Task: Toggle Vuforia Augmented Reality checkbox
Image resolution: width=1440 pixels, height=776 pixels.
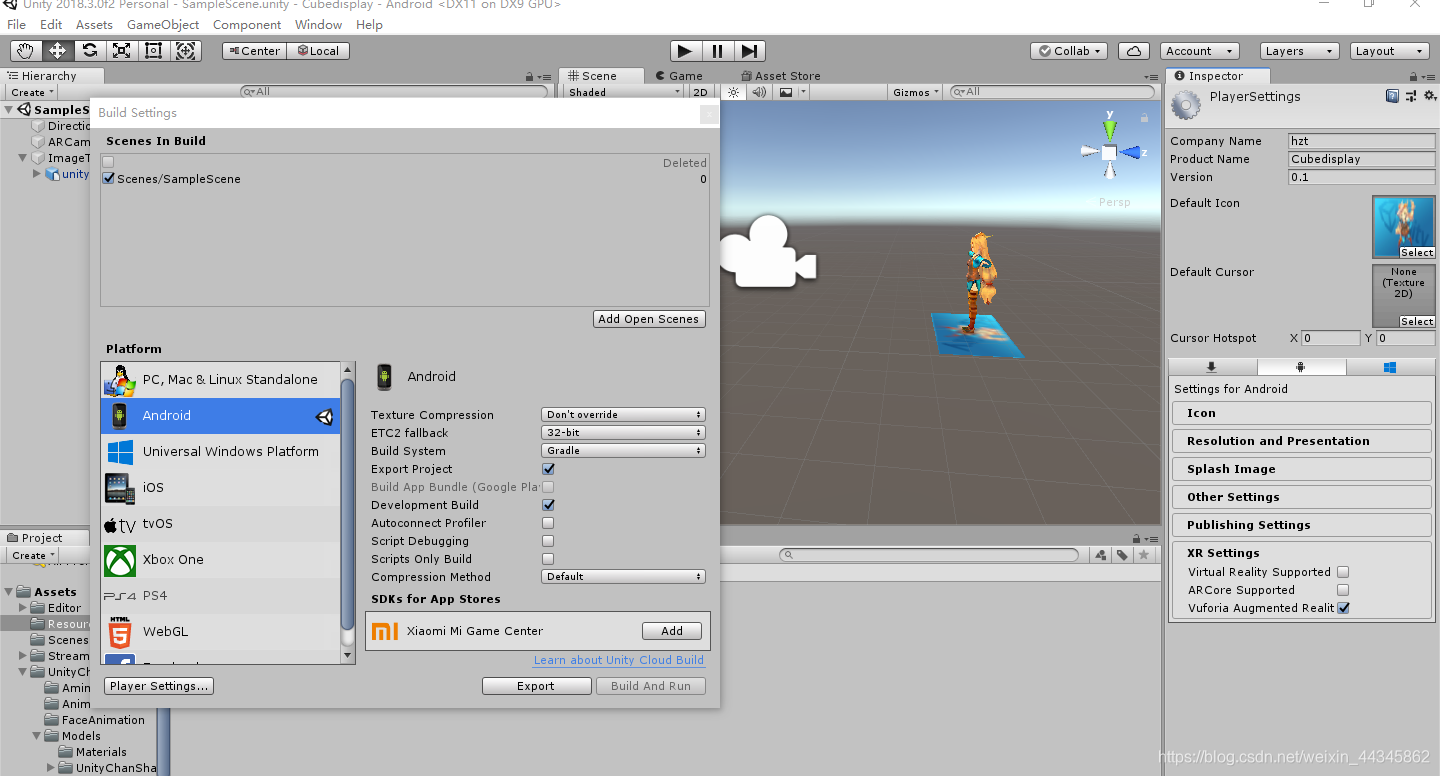Action: pyautogui.click(x=1343, y=608)
